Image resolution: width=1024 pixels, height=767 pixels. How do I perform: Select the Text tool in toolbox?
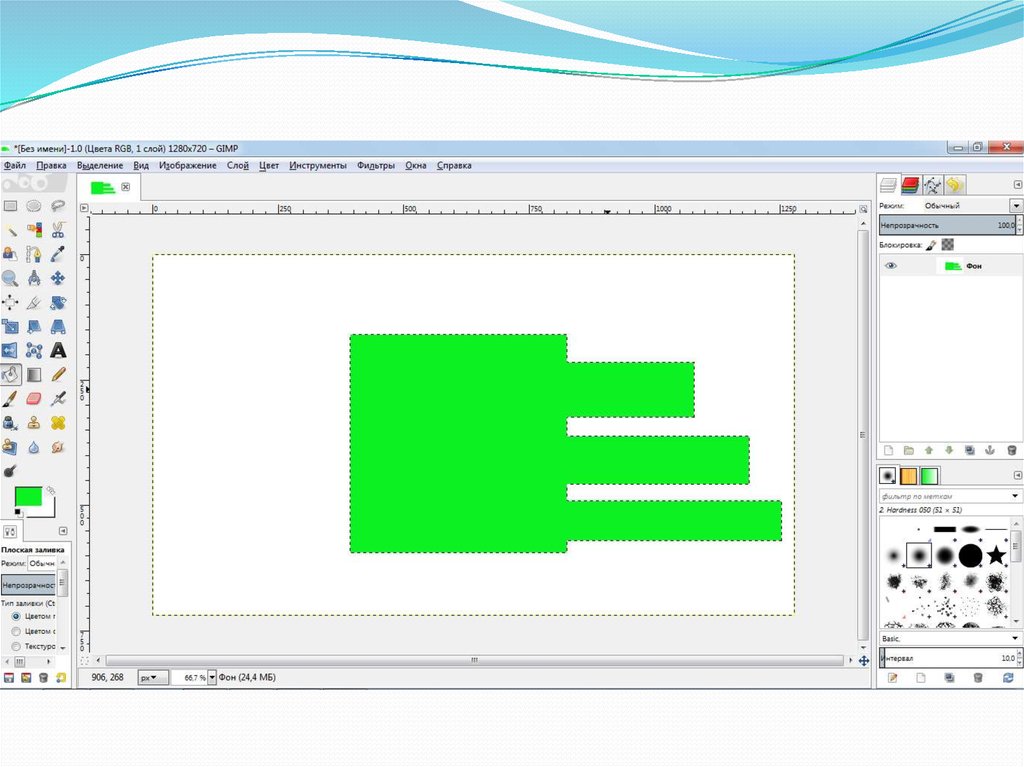pyautogui.click(x=58, y=350)
